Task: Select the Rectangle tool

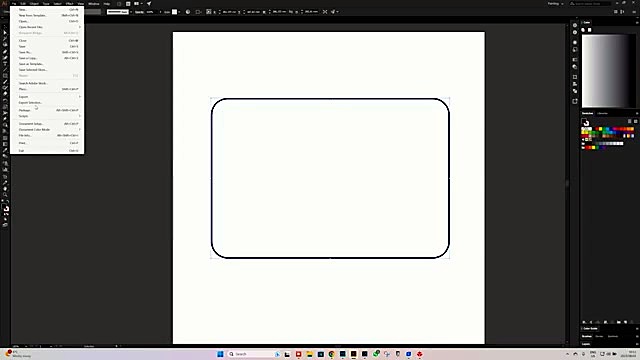Action: 5,76
